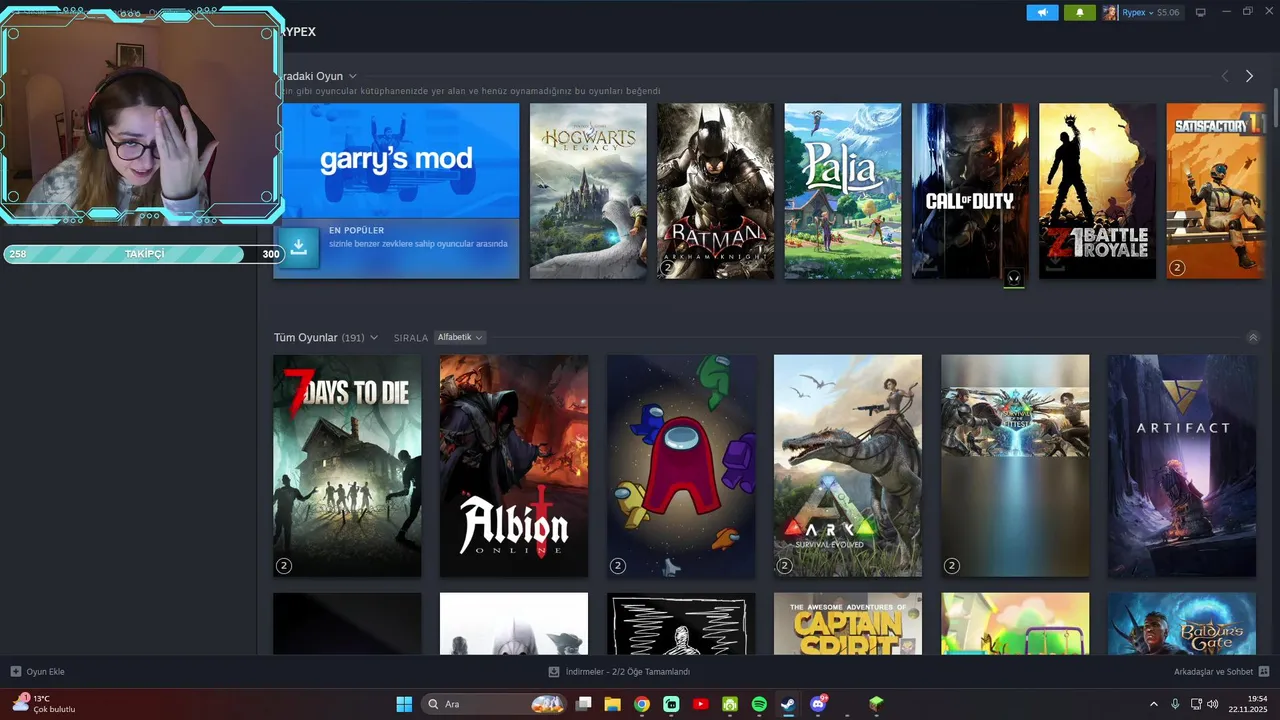
Task: Click the taskbar Ara search box
Action: coord(496,704)
